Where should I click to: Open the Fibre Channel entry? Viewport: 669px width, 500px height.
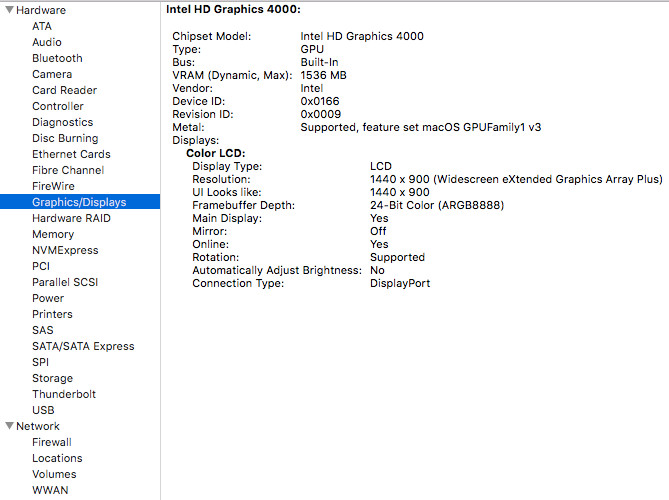[x=68, y=170]
